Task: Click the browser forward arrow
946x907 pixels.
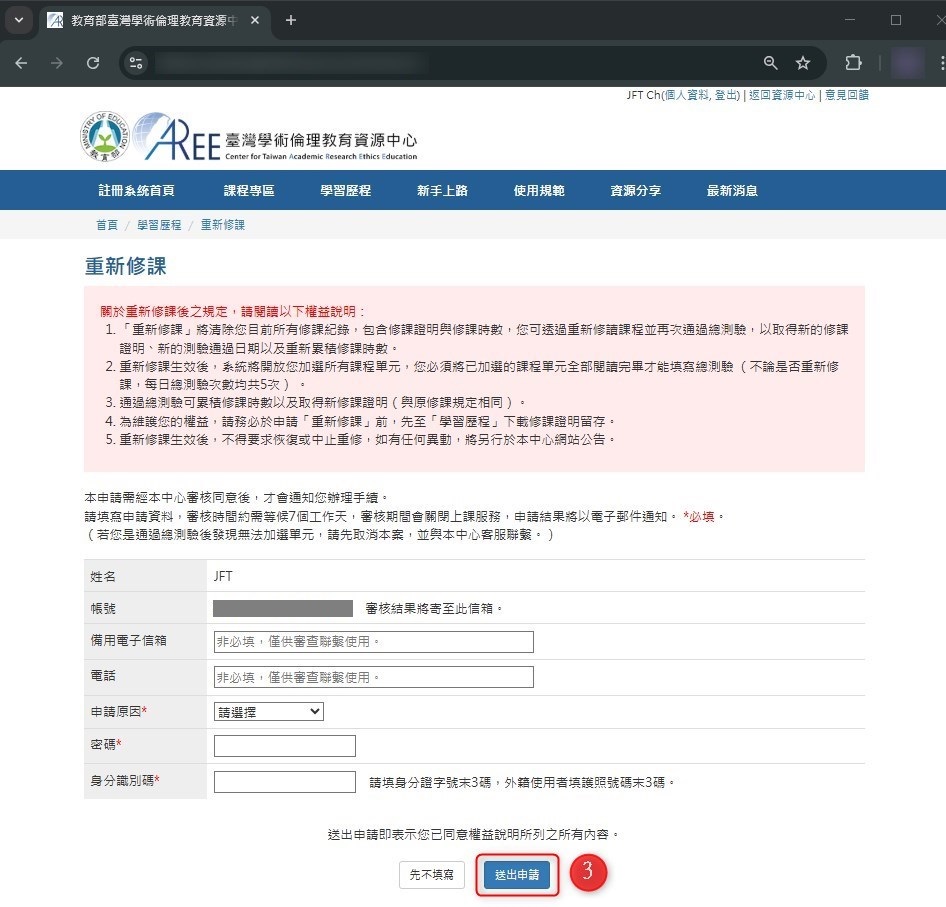Action: click(57, 63)
